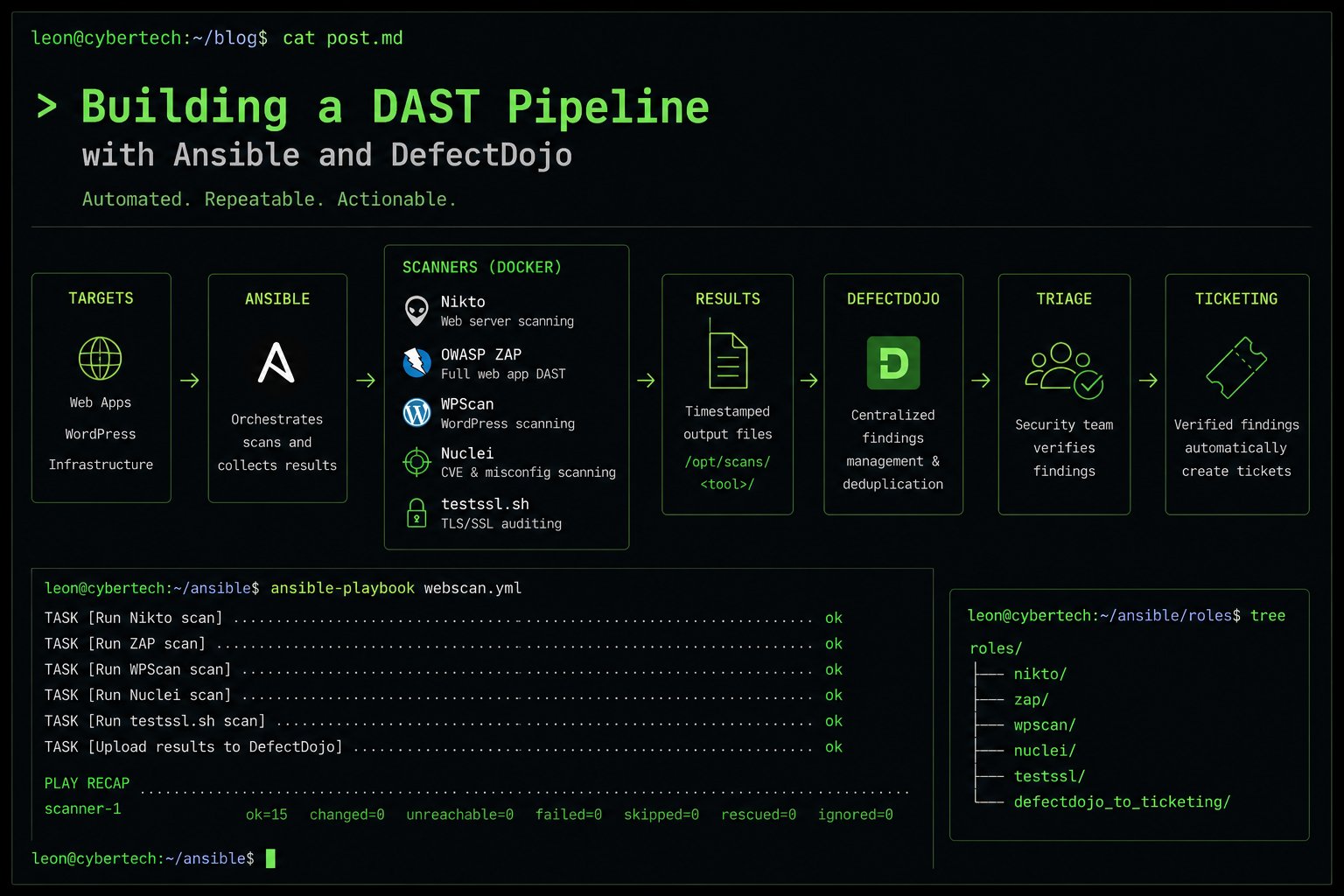Click the Ticketing ticket icon
Viewport: 1344px width, 896px height.
[x=1236, y=367]
